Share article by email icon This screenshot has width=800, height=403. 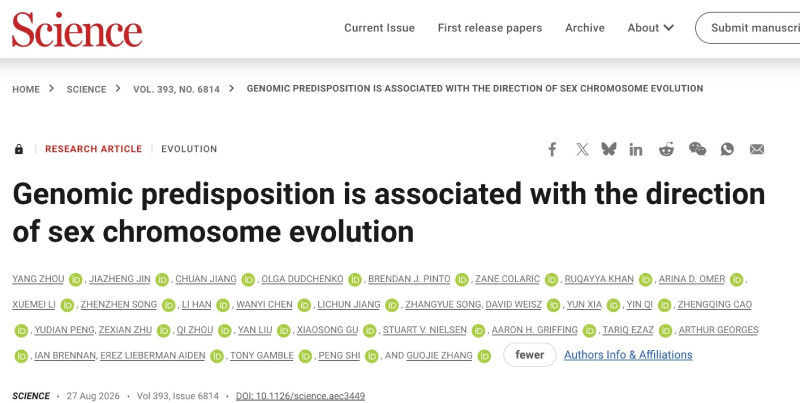click(757, 149)
